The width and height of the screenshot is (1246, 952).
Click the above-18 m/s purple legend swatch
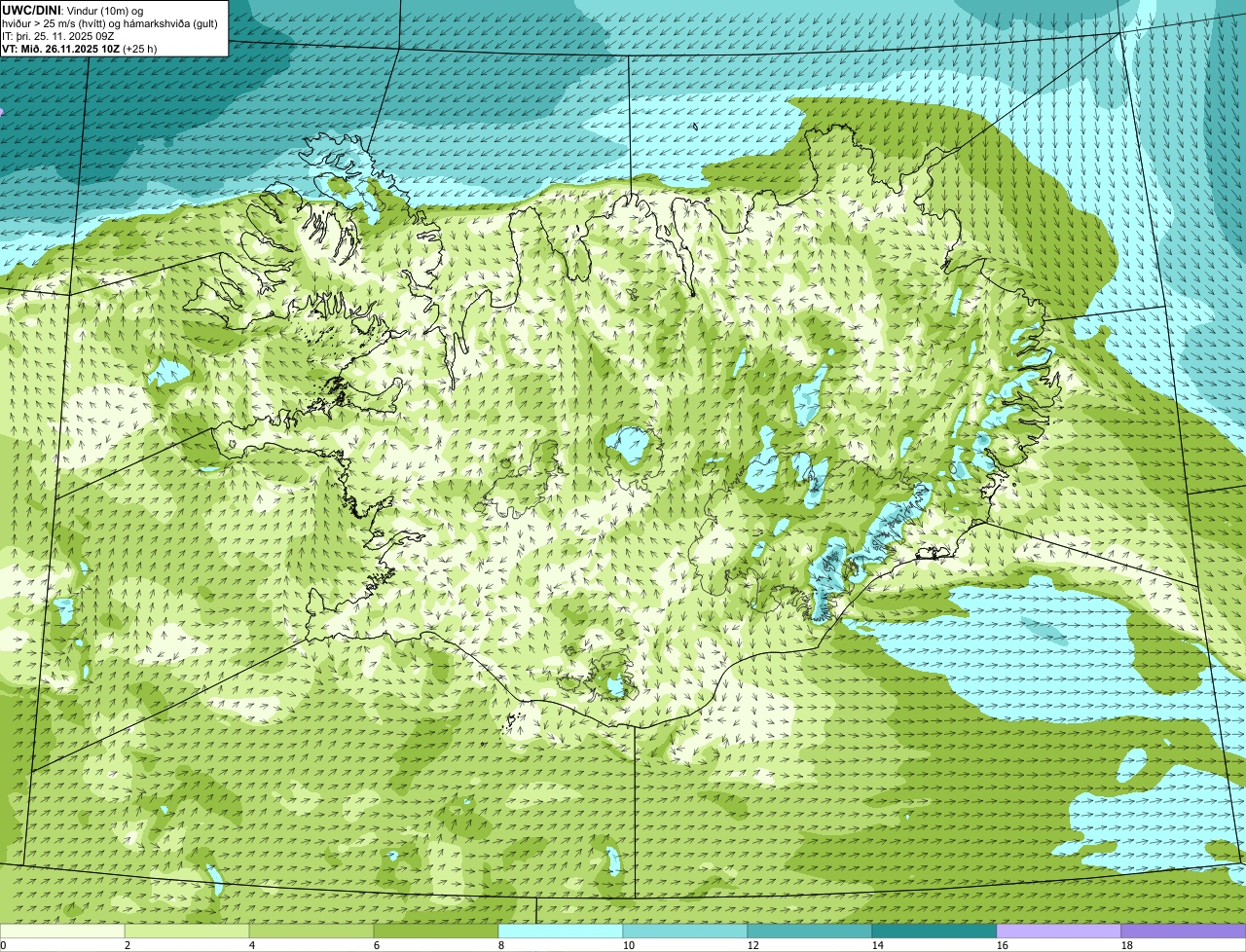(x=1184, y=932)
